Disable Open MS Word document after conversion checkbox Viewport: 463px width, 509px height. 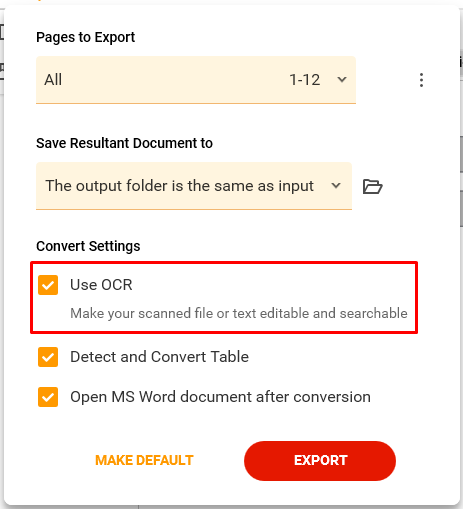pos(48,397)
